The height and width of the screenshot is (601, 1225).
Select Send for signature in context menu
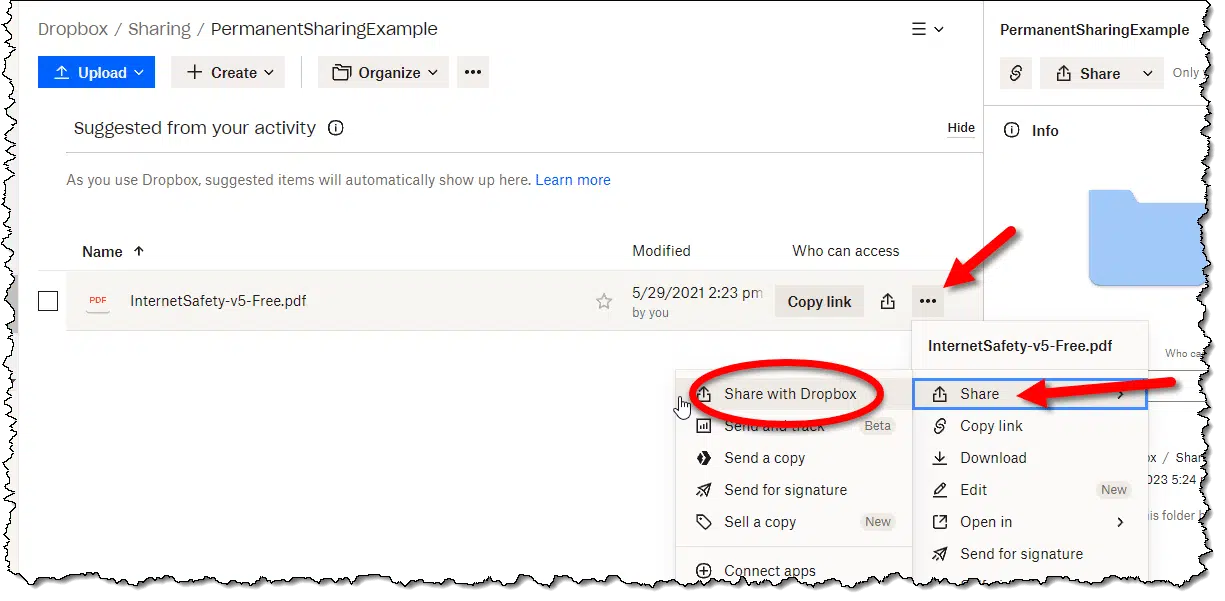(1029, 554)
